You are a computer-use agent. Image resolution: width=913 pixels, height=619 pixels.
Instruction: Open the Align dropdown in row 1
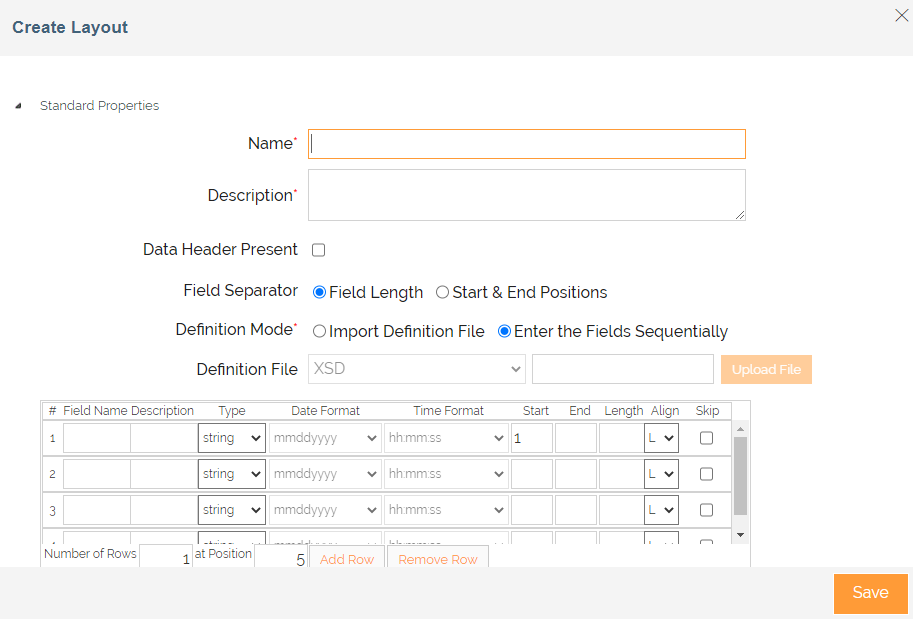coord(661,438)
